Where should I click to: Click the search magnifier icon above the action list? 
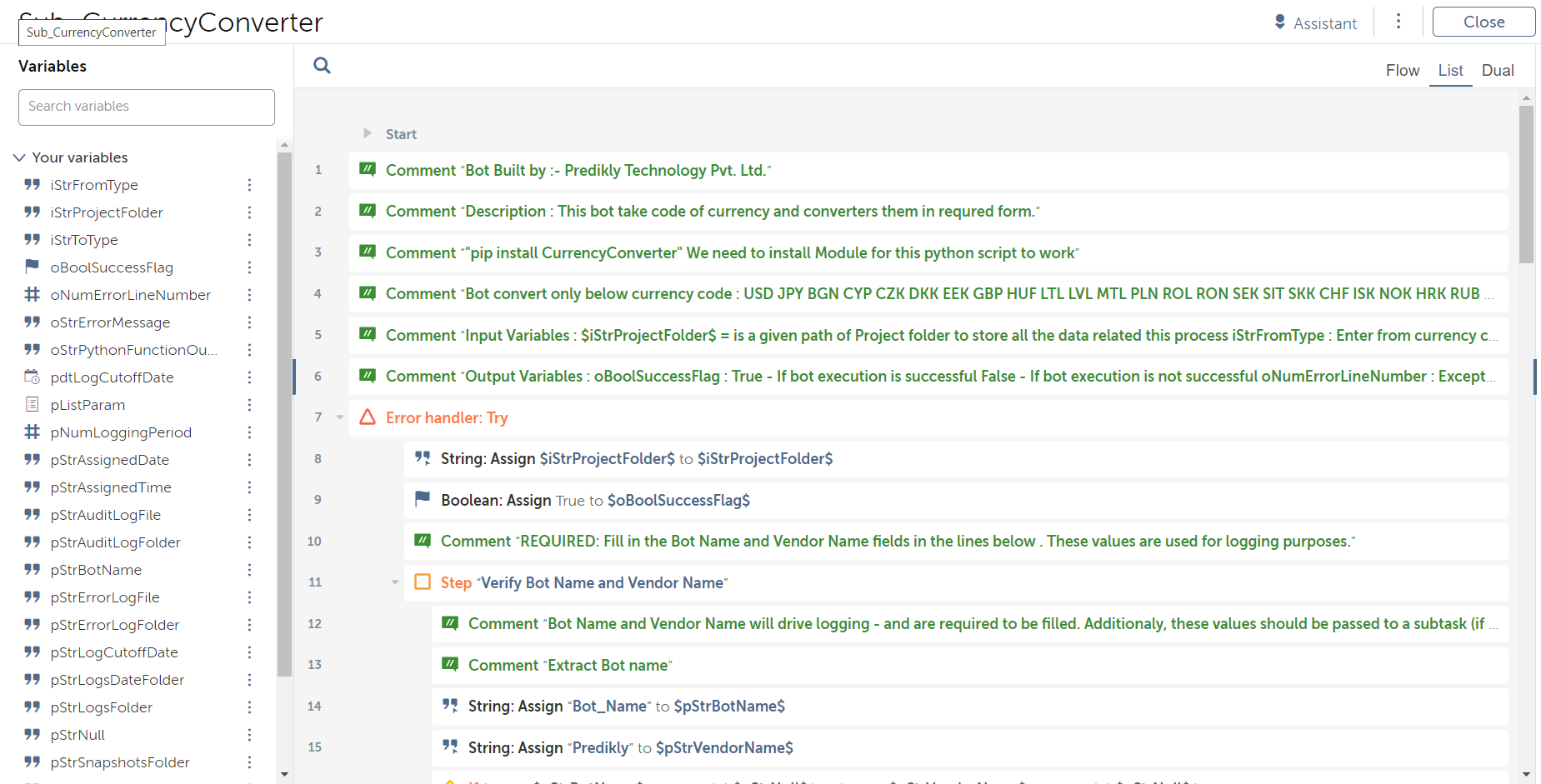point(322,66)
